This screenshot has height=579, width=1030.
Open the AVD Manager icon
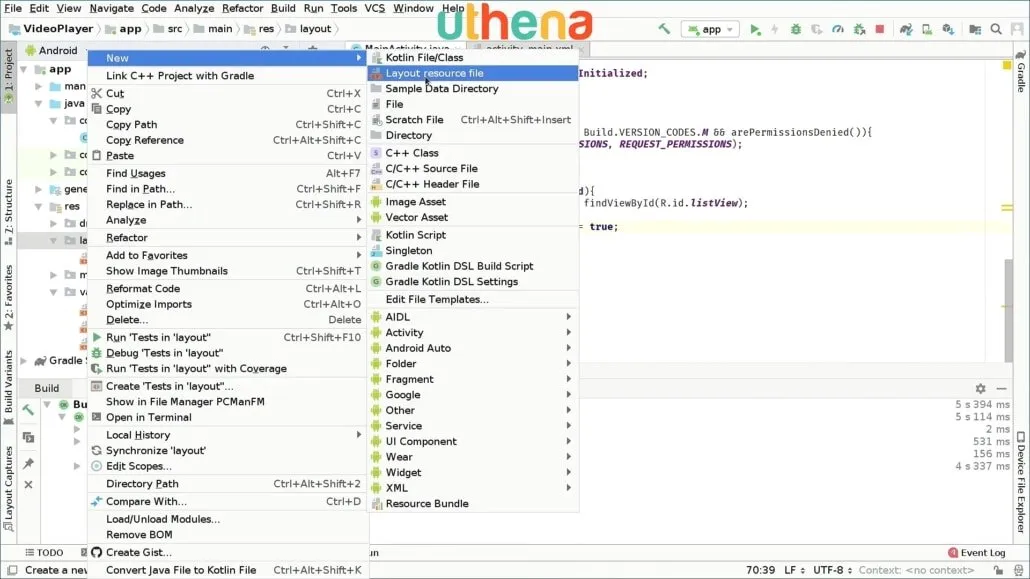pyautogui.click(x=927, y=30)
